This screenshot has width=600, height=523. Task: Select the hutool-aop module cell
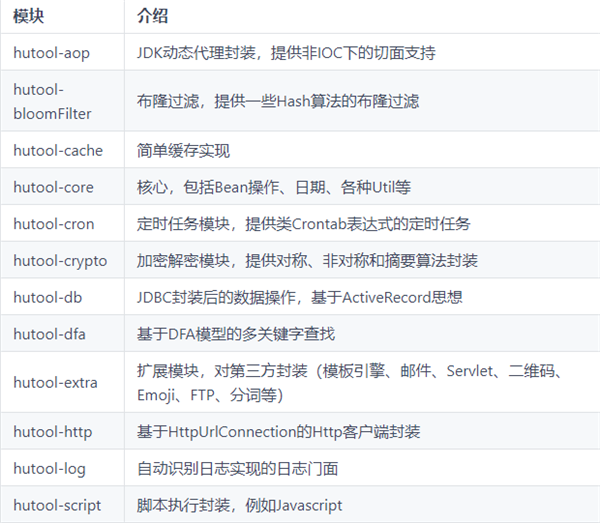click(52, 52)
